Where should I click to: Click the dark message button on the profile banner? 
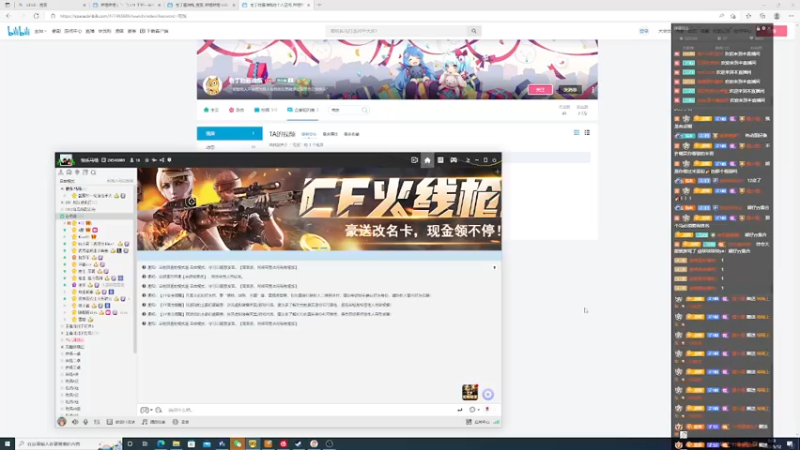[569, 89]
